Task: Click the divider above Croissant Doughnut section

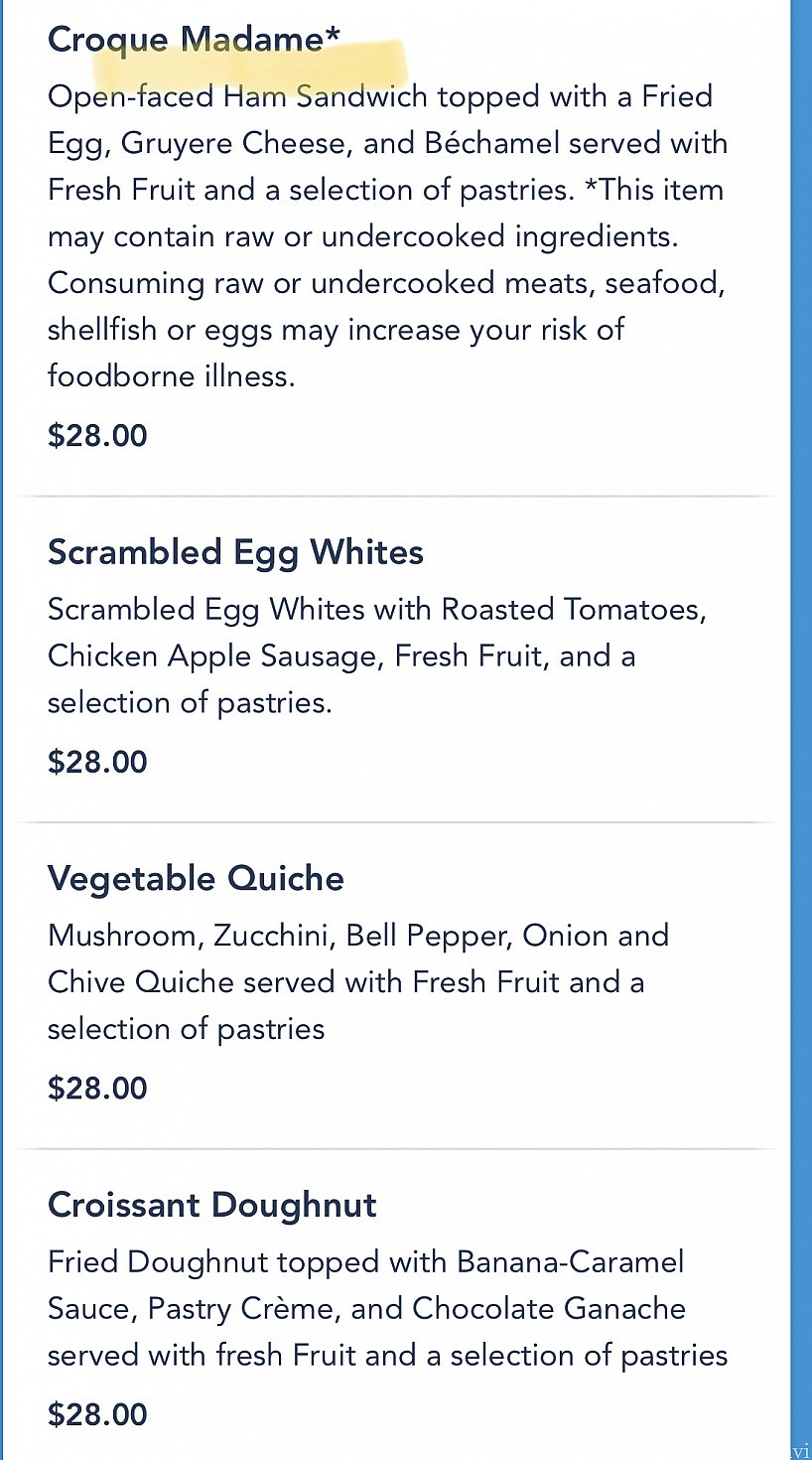Action: (x=394, y=1149)
